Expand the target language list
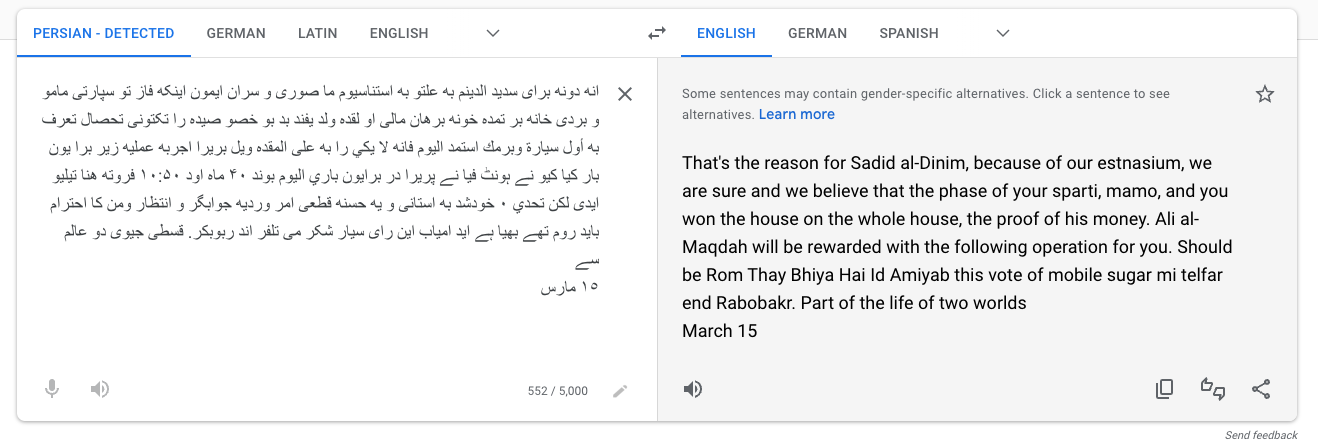Viewport: 1318px width, 447px height. pyautogui.click(x=1003, y=33)
